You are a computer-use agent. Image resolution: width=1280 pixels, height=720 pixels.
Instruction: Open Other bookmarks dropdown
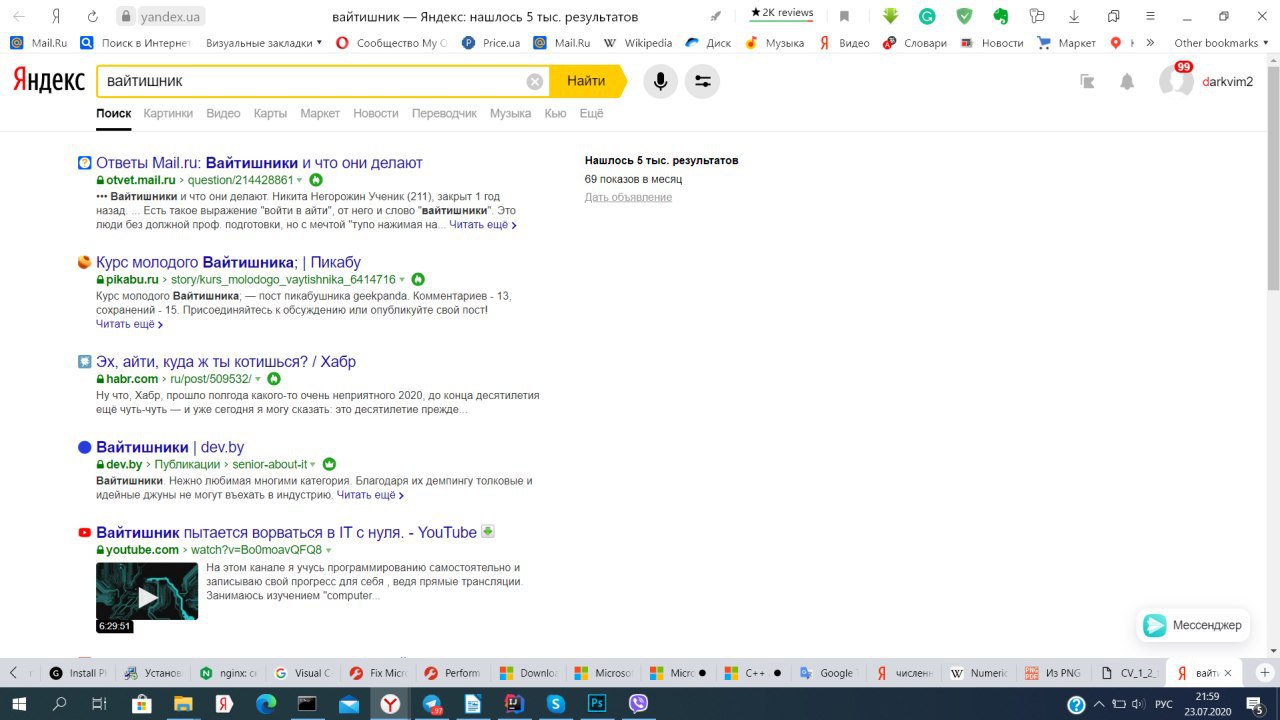tap(1221, 43)
